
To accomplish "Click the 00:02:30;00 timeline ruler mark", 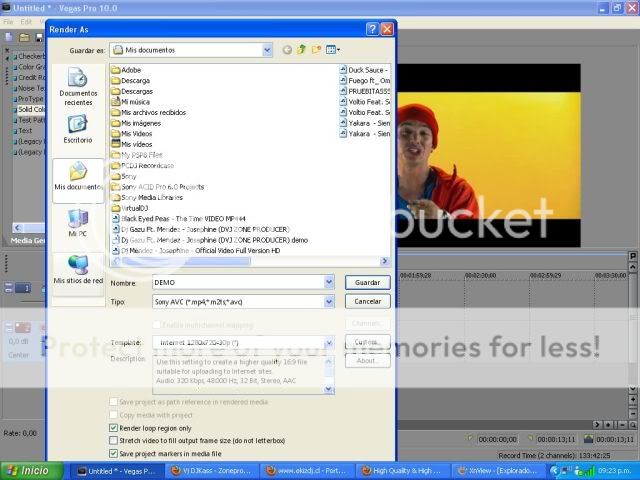I will click(480, 276).
